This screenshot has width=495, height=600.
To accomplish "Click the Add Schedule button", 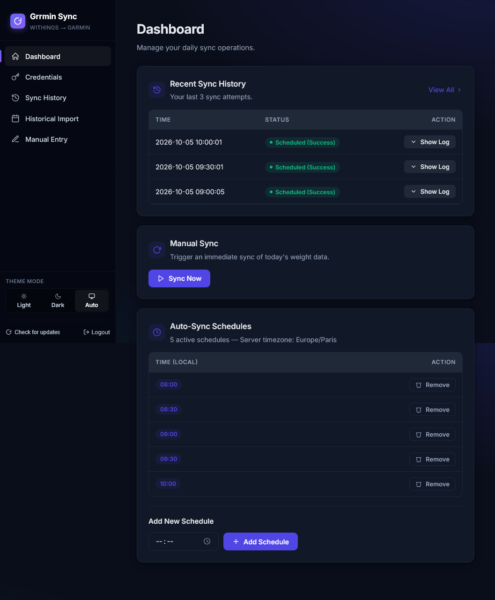I will pyautogui.click(x=261, y=541).
